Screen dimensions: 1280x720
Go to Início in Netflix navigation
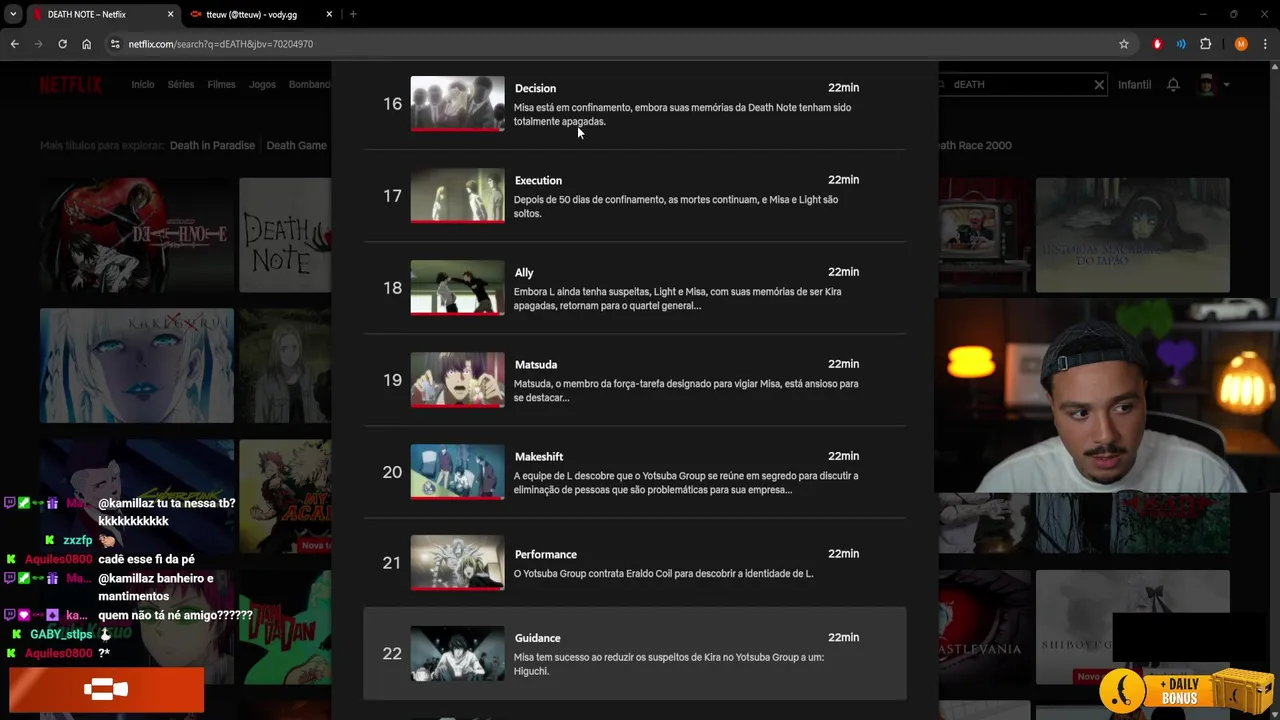(x=143, y=84)
